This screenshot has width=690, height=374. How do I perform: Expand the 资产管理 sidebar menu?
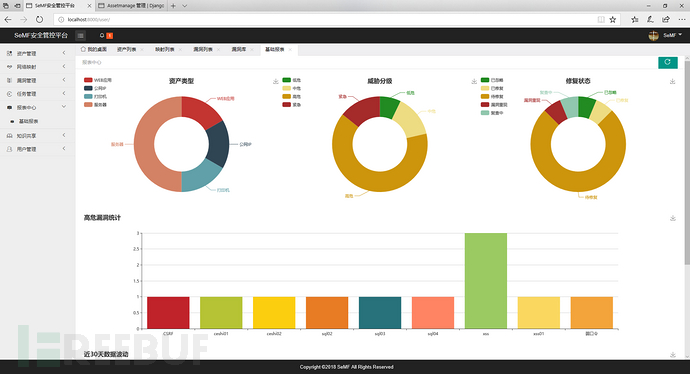(37, 53)
